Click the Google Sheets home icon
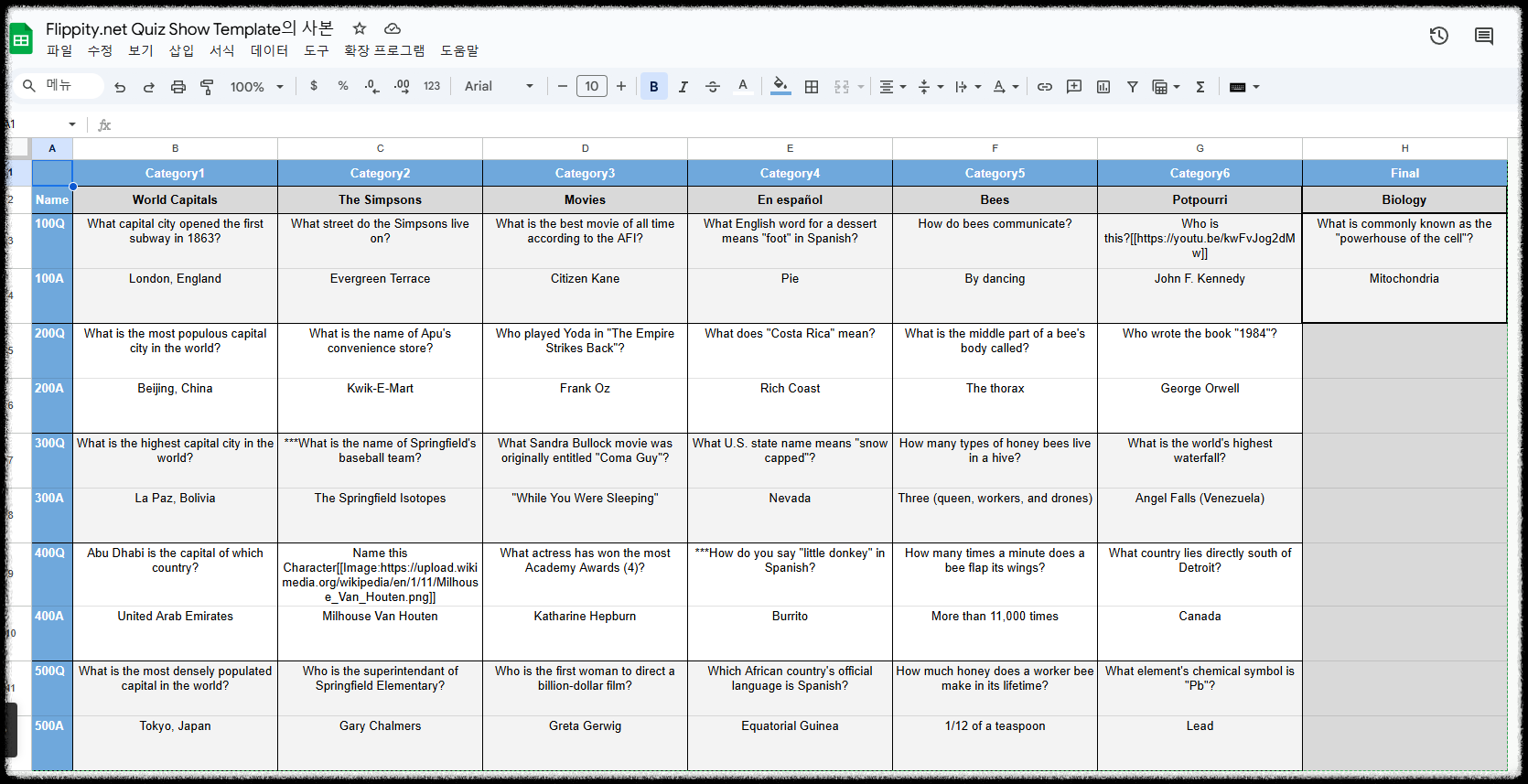The width and height of the screenshot is (1528, 784). coord(21,39)
